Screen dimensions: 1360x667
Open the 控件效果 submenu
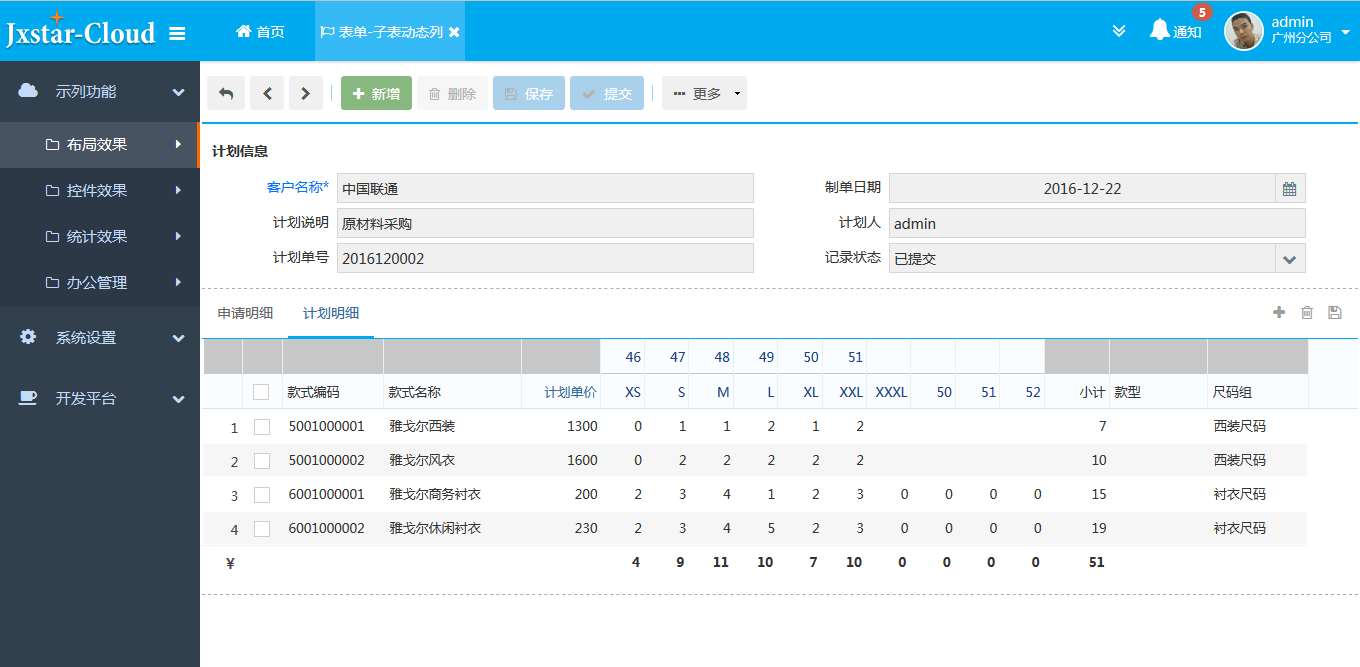100,190
